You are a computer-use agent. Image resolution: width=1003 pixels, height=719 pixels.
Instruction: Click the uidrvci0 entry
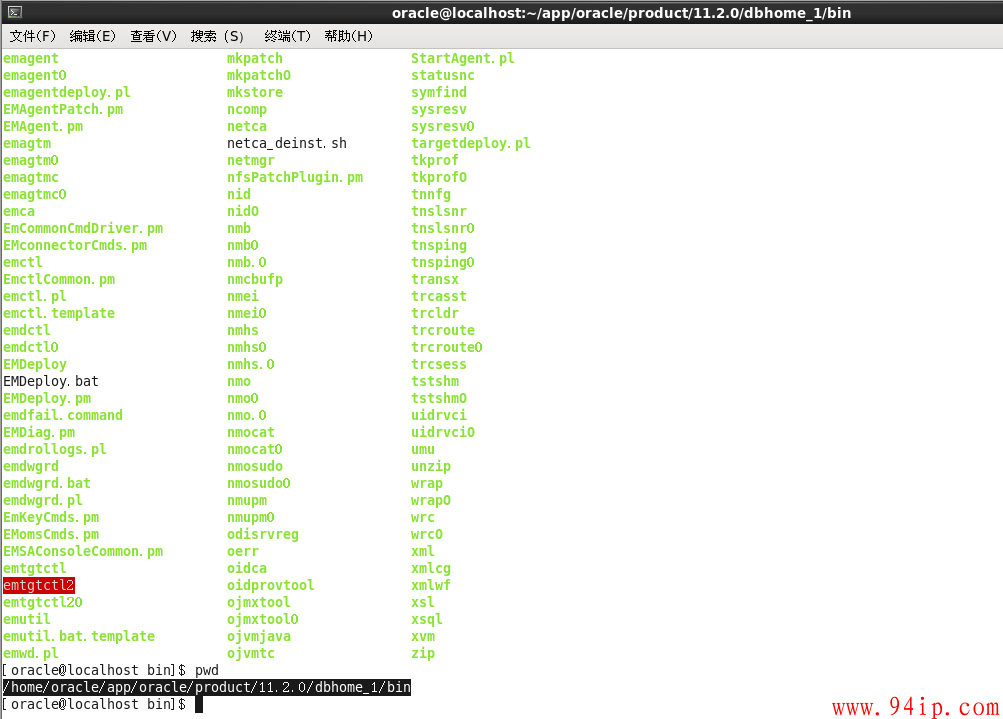[443, 432]
